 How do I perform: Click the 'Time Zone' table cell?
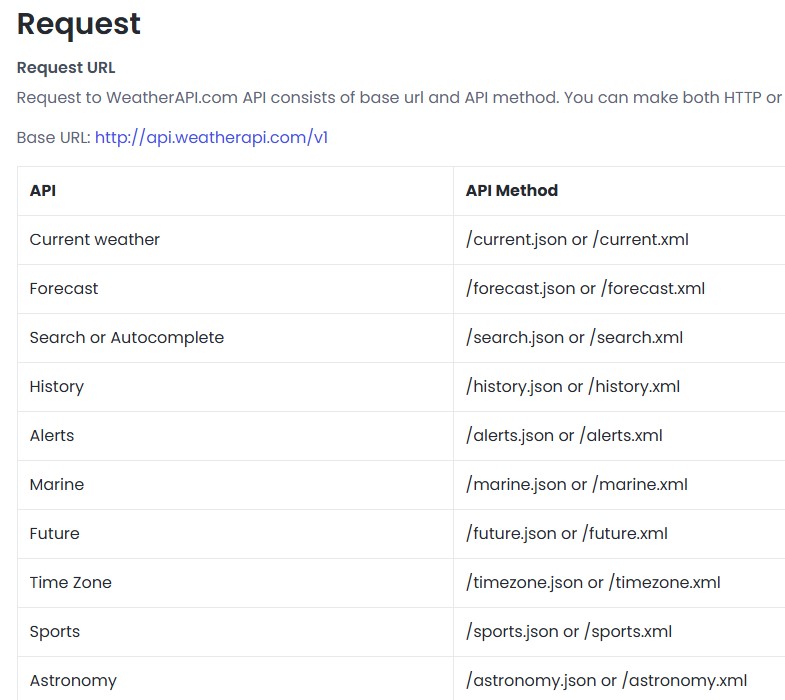(235, 583)
